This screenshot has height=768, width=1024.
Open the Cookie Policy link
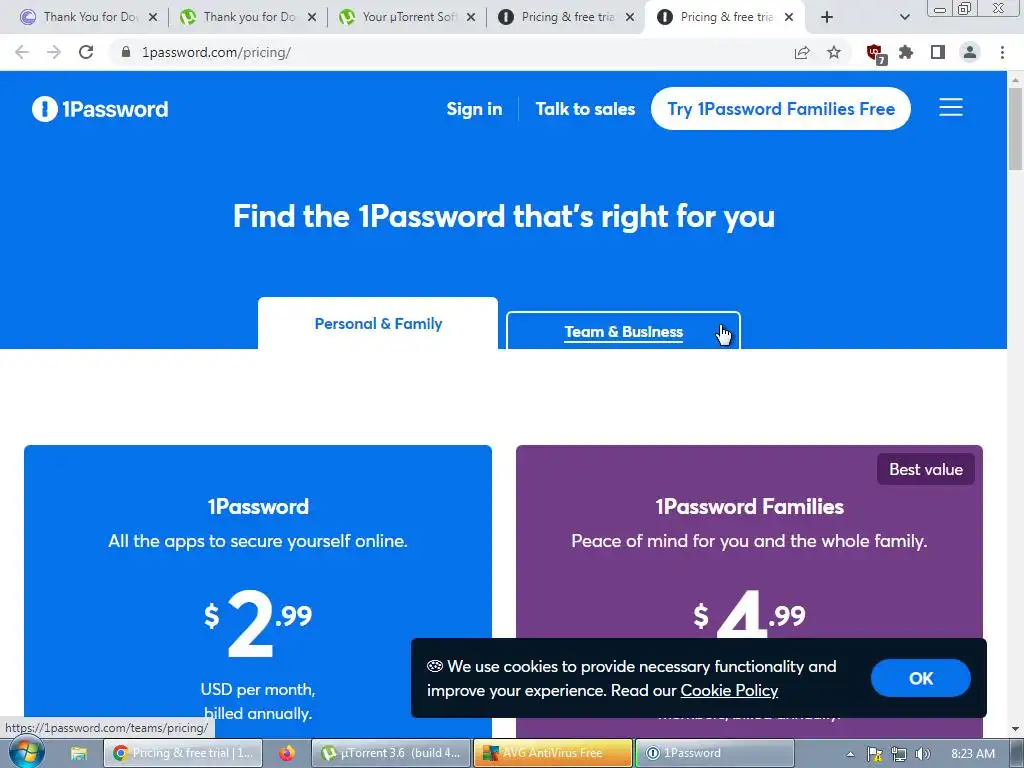tap(729, 690)
